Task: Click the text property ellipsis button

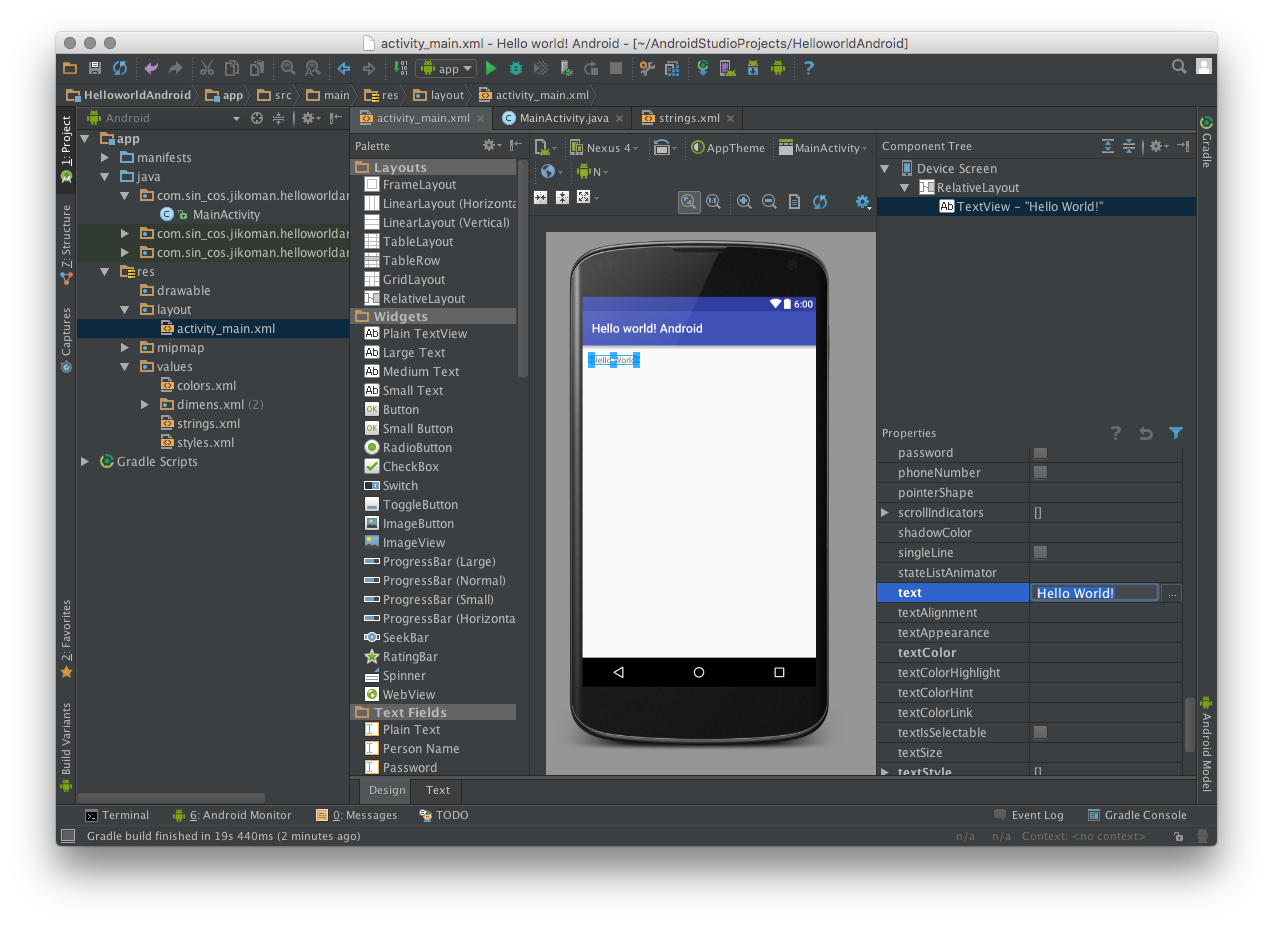Action: [1172, 593]
